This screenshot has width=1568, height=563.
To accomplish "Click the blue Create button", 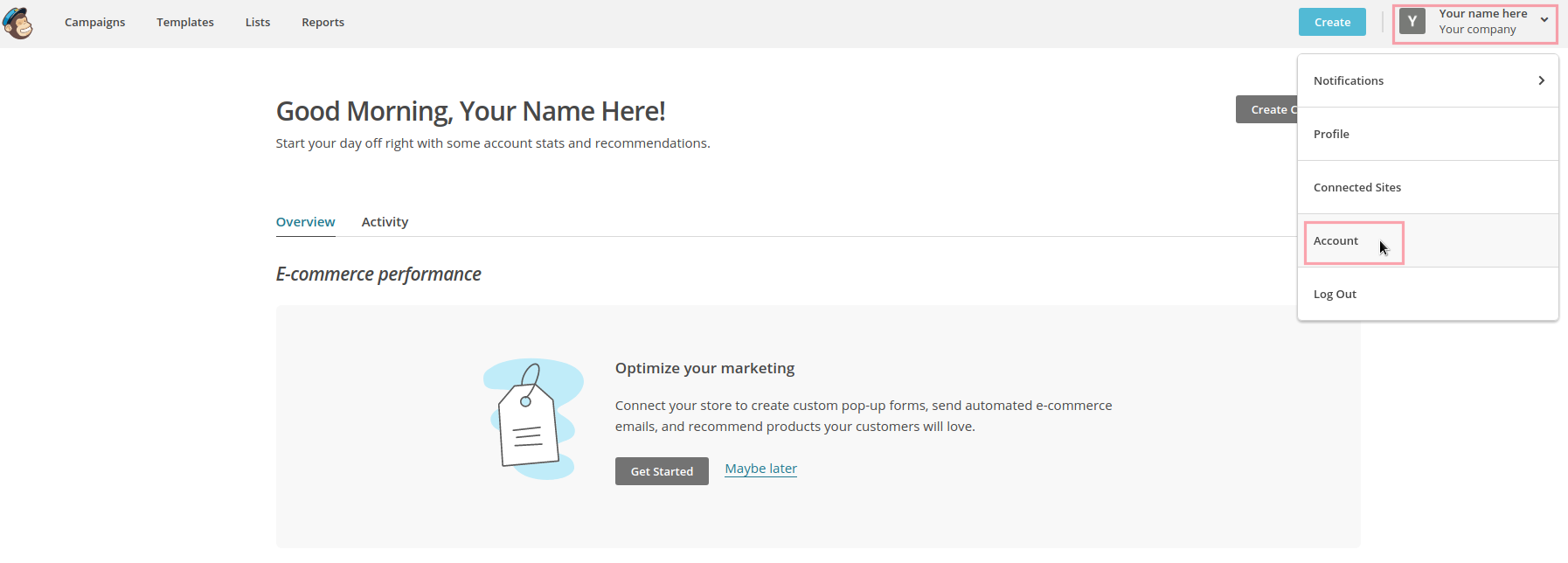I will coord(1332,22).
